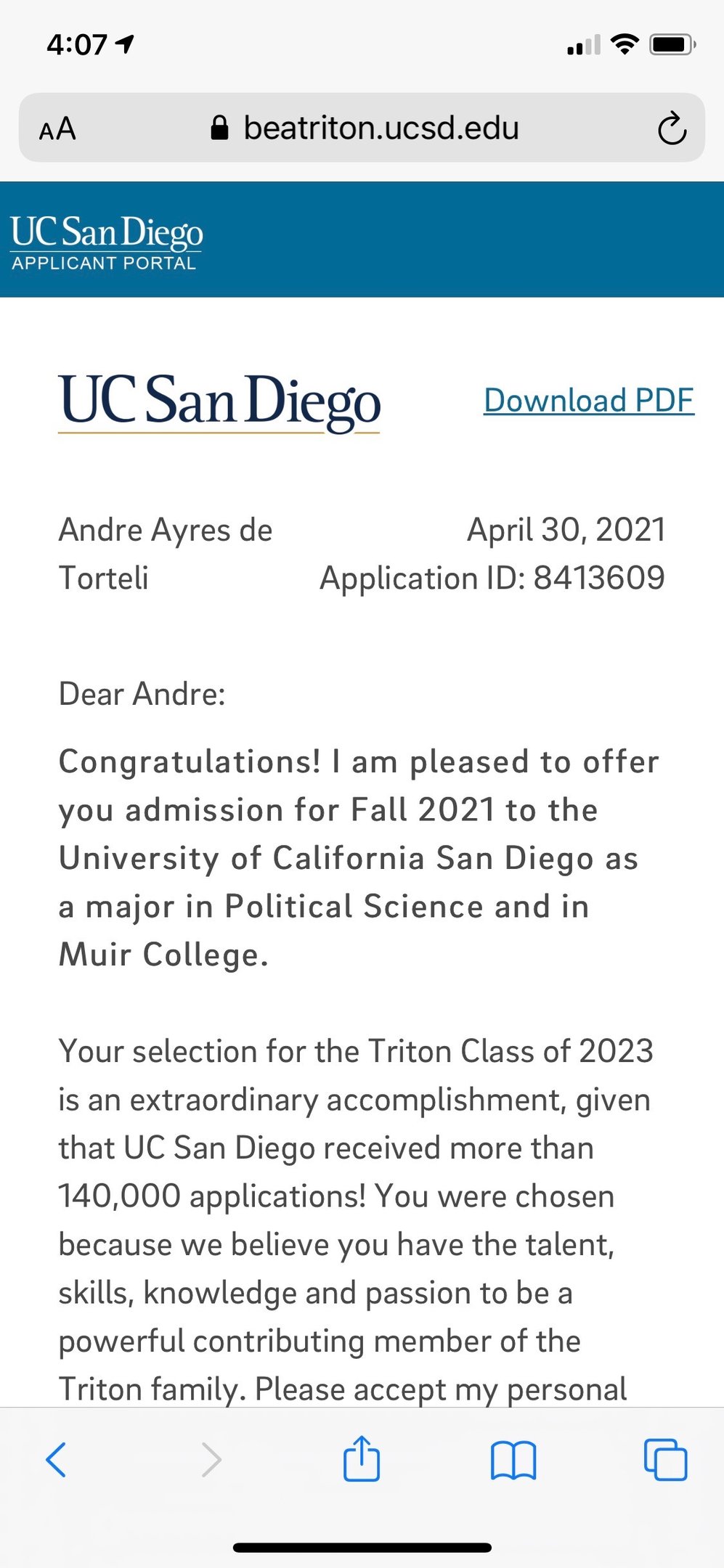Screen dimensions: 724x1568
Task: Open the AA reader text-size menu
Action: click(57, 129)
